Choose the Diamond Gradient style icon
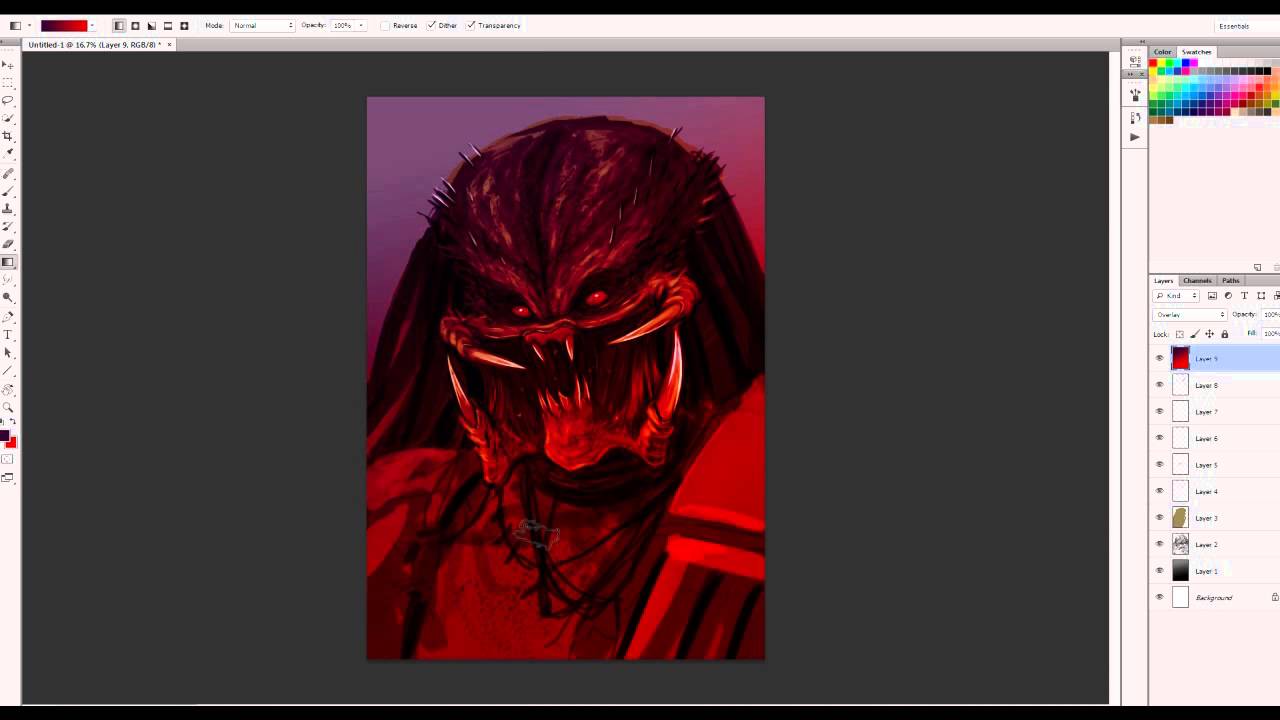Image resolution: width=1280 pixels, height=720 pixels. [184, 25]
